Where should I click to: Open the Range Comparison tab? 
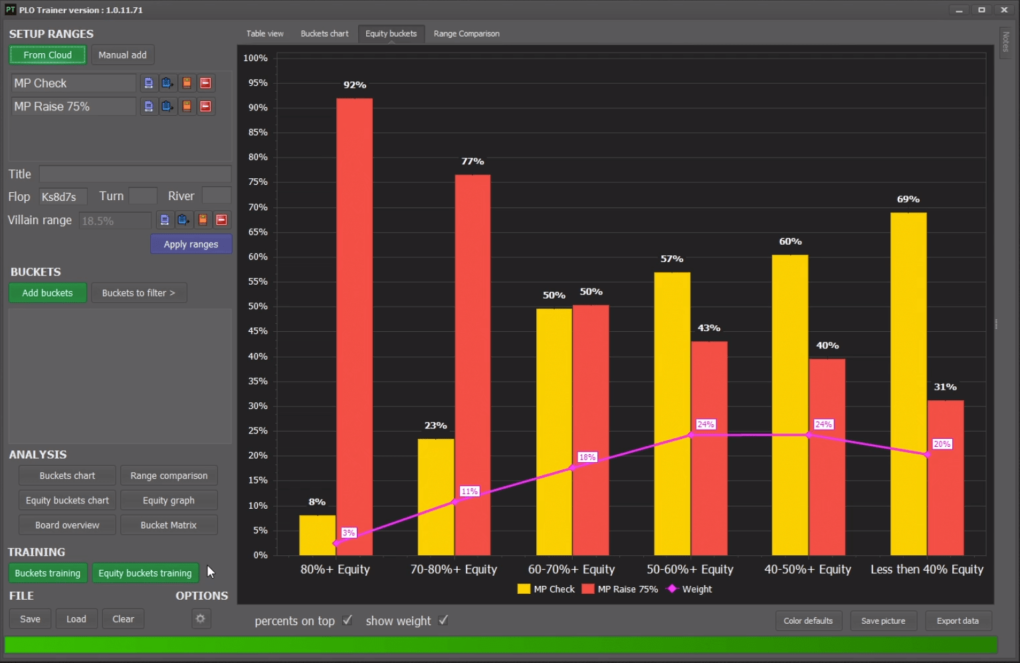point(466,33)
